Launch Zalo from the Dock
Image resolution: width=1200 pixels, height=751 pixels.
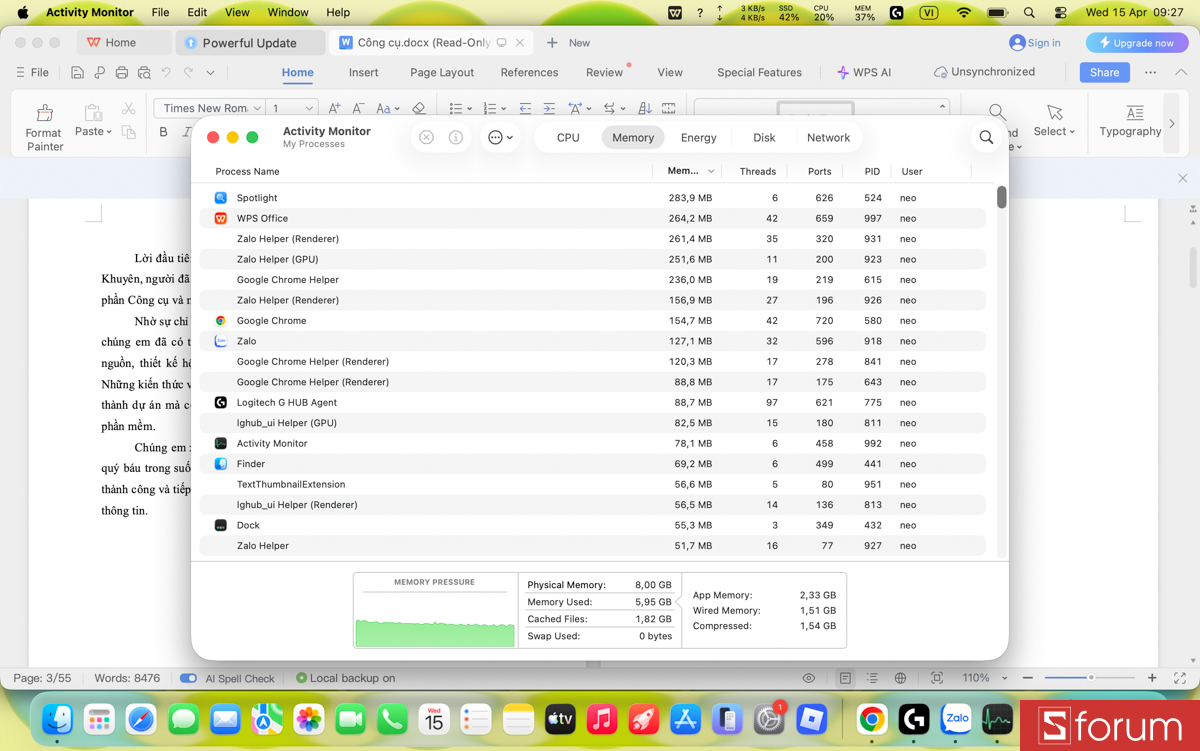(x=955, y=718)
